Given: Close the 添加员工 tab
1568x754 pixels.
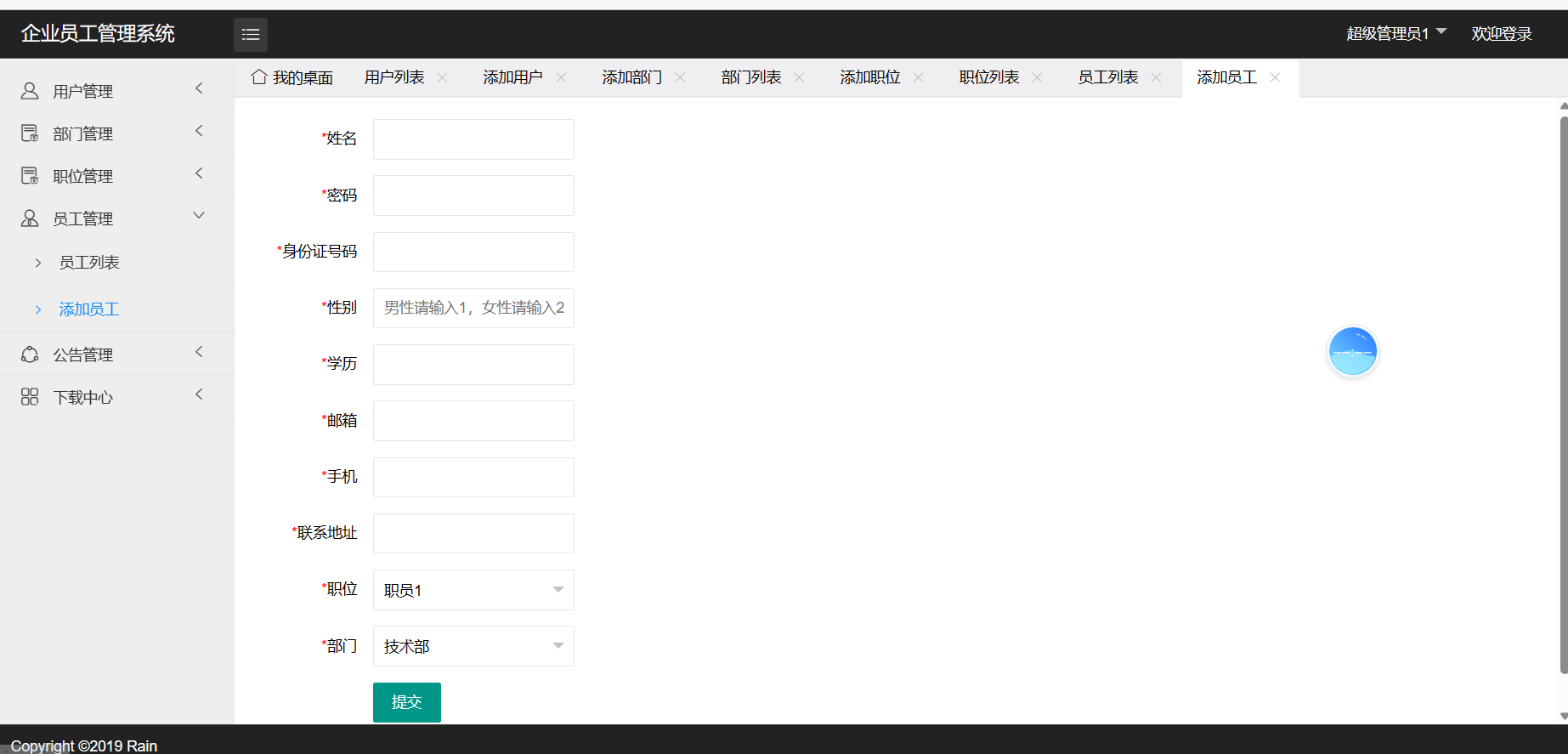Looking at the screenshot, I should tap(1275, 77).
